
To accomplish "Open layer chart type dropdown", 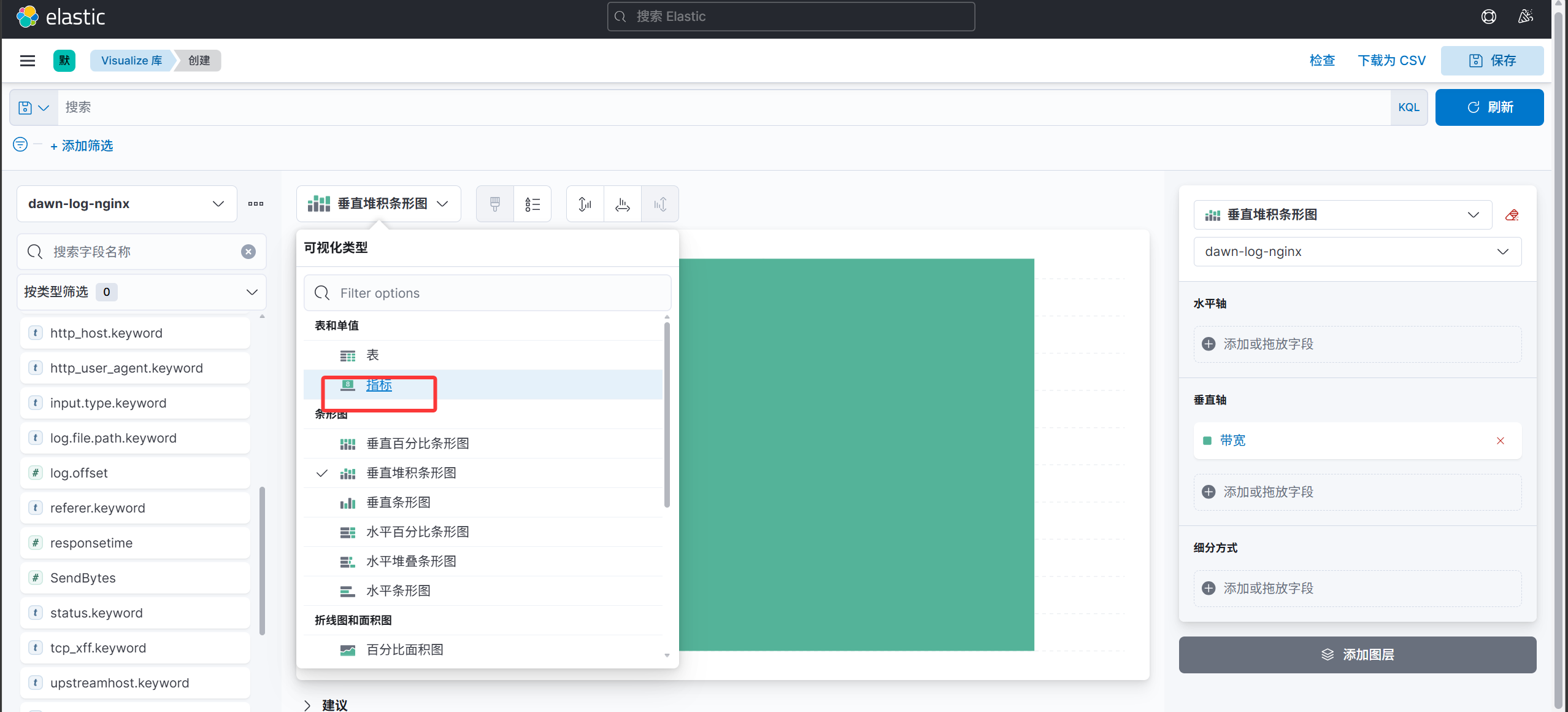I will click(x=1343, y=215).
